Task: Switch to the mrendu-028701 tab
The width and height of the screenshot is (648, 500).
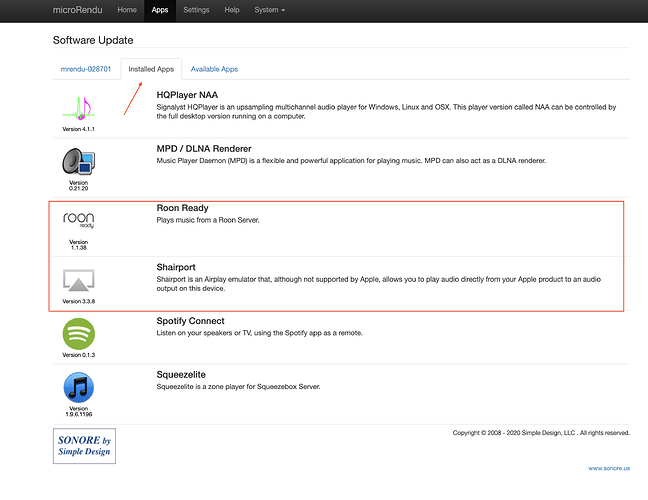Action: point(86,69)
